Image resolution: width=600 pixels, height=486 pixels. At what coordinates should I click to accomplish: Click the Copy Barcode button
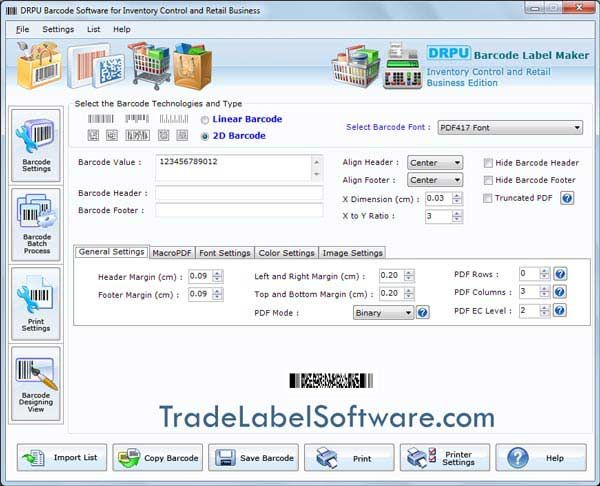pos(158,458)
